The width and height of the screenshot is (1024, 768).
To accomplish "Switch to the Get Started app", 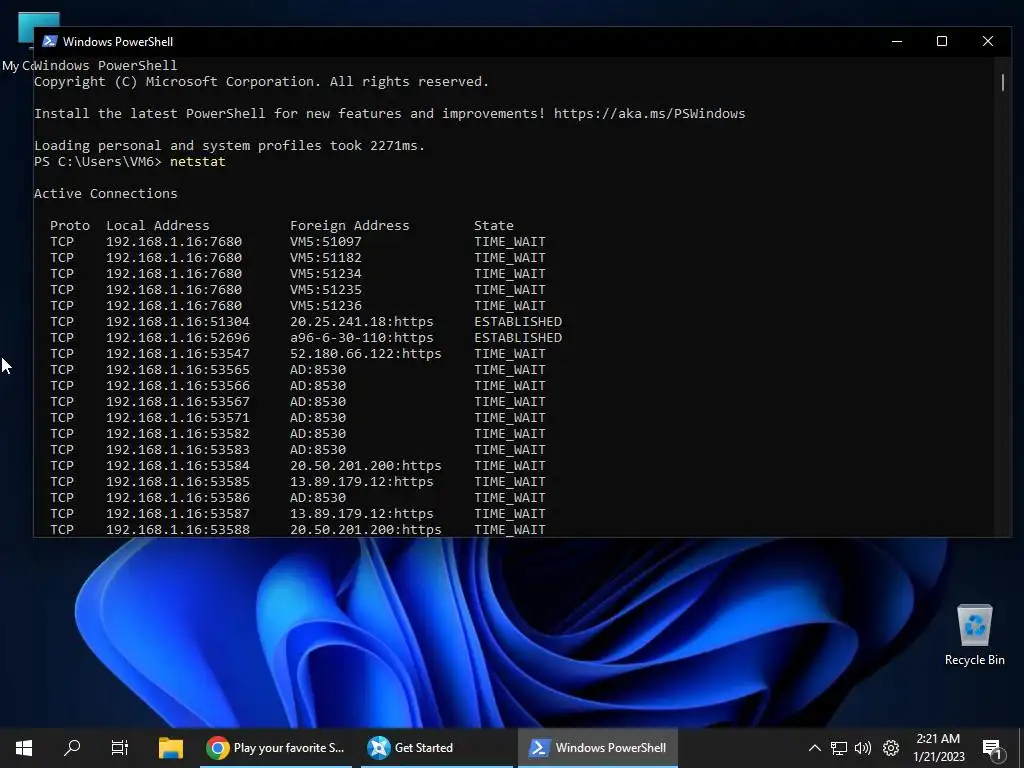I will pyautogui.click(x=436, y=748).
